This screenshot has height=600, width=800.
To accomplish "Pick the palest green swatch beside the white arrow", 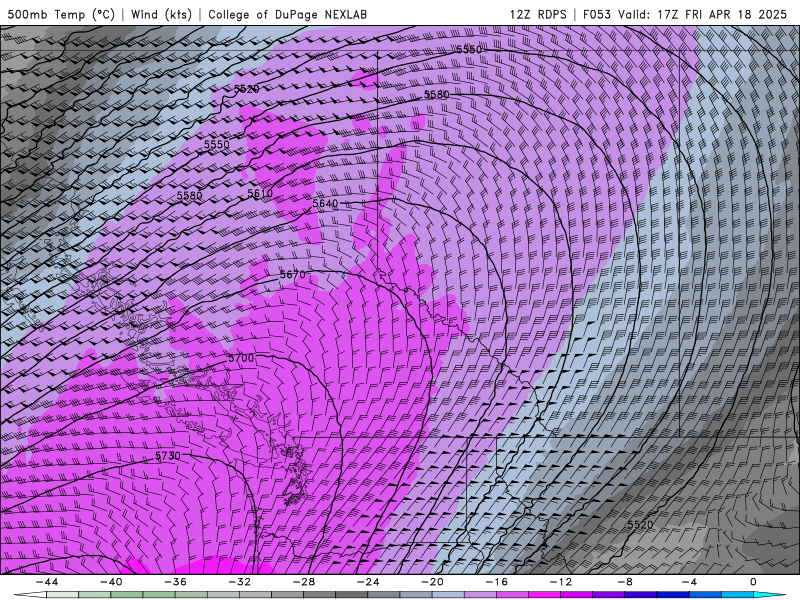I will [62, 595].
